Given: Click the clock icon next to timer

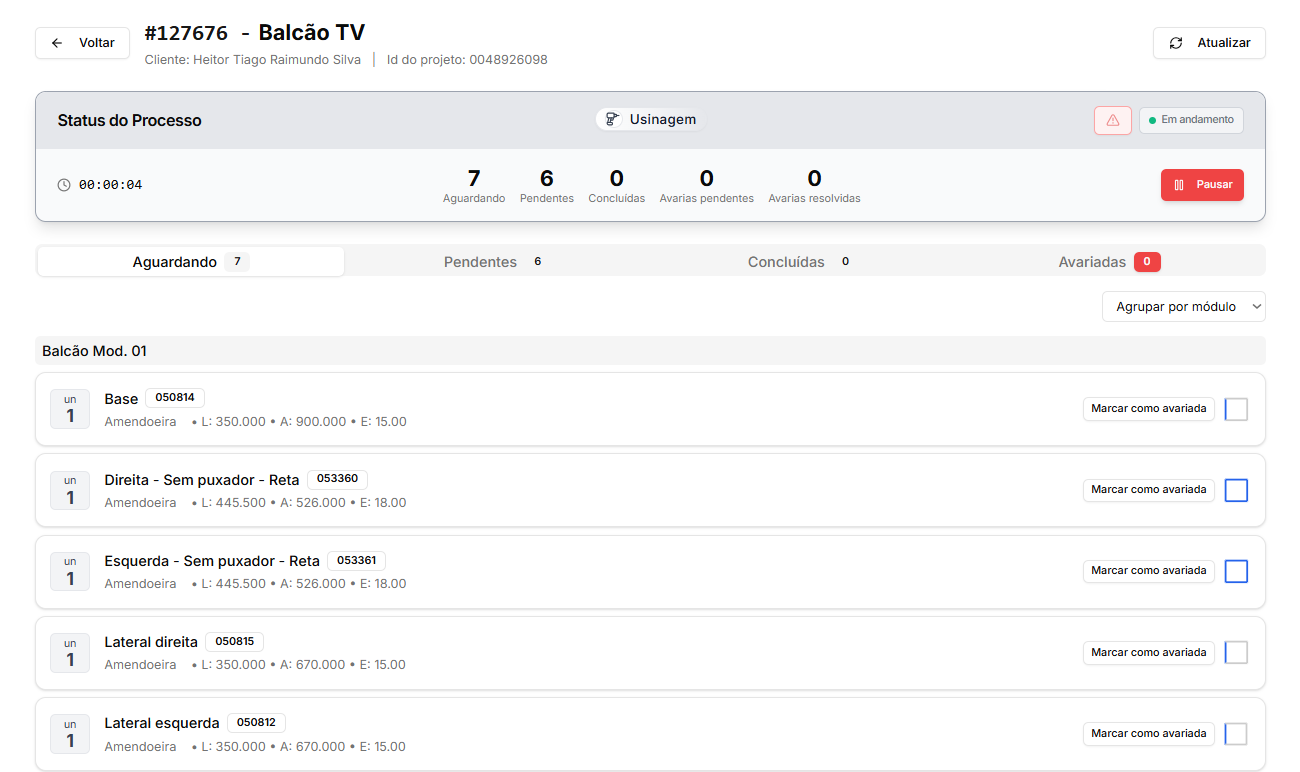Looking at the screenshot, I should 64,185.
